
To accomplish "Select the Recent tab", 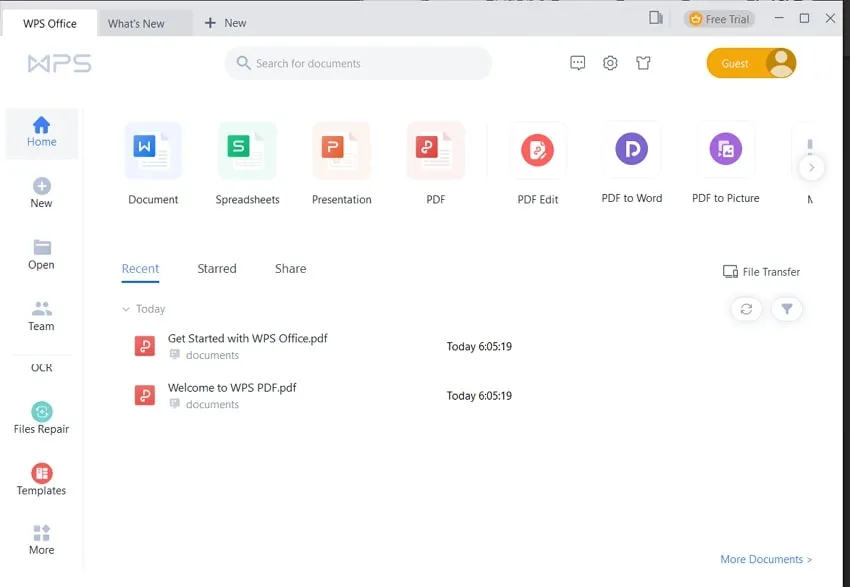I will pyautogui.click(x=140, y=269).
